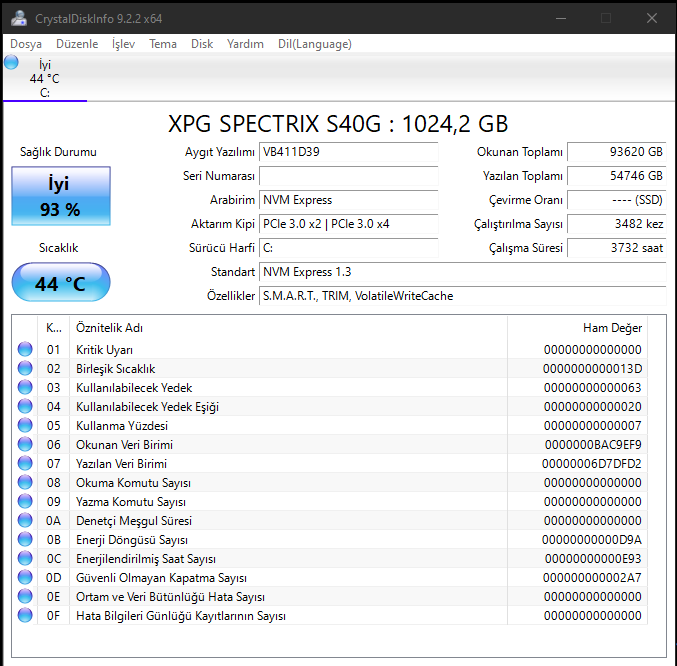The width and height of the screenshot is (677, 666).
Task: Click the Aygıt Yazılımı field VB411D39
Action: click(x=348, y=152)
